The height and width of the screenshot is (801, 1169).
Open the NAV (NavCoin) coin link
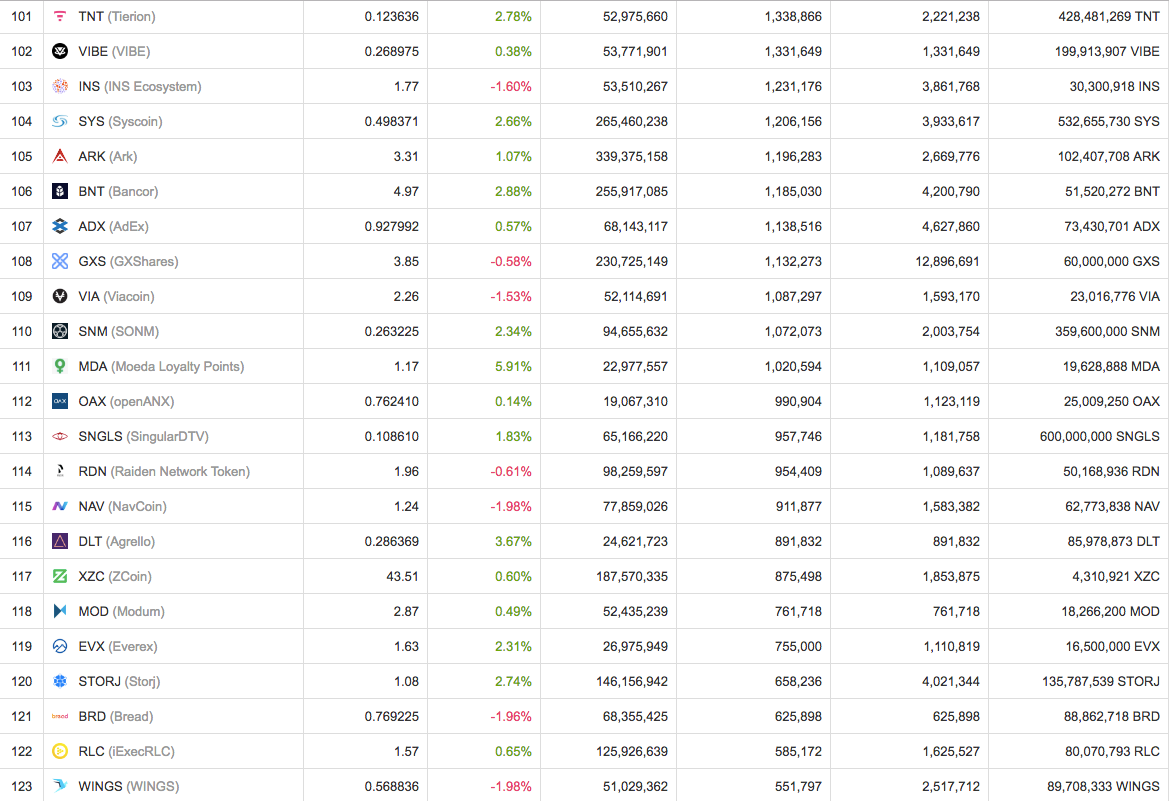[122, 506]
